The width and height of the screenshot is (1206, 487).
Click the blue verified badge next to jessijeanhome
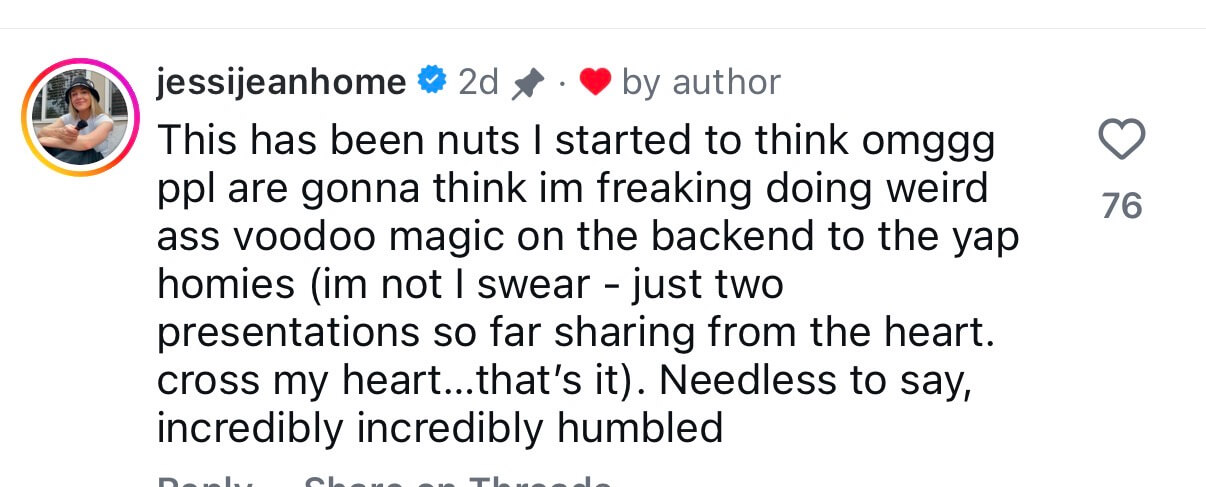click(x=431, y=82)
